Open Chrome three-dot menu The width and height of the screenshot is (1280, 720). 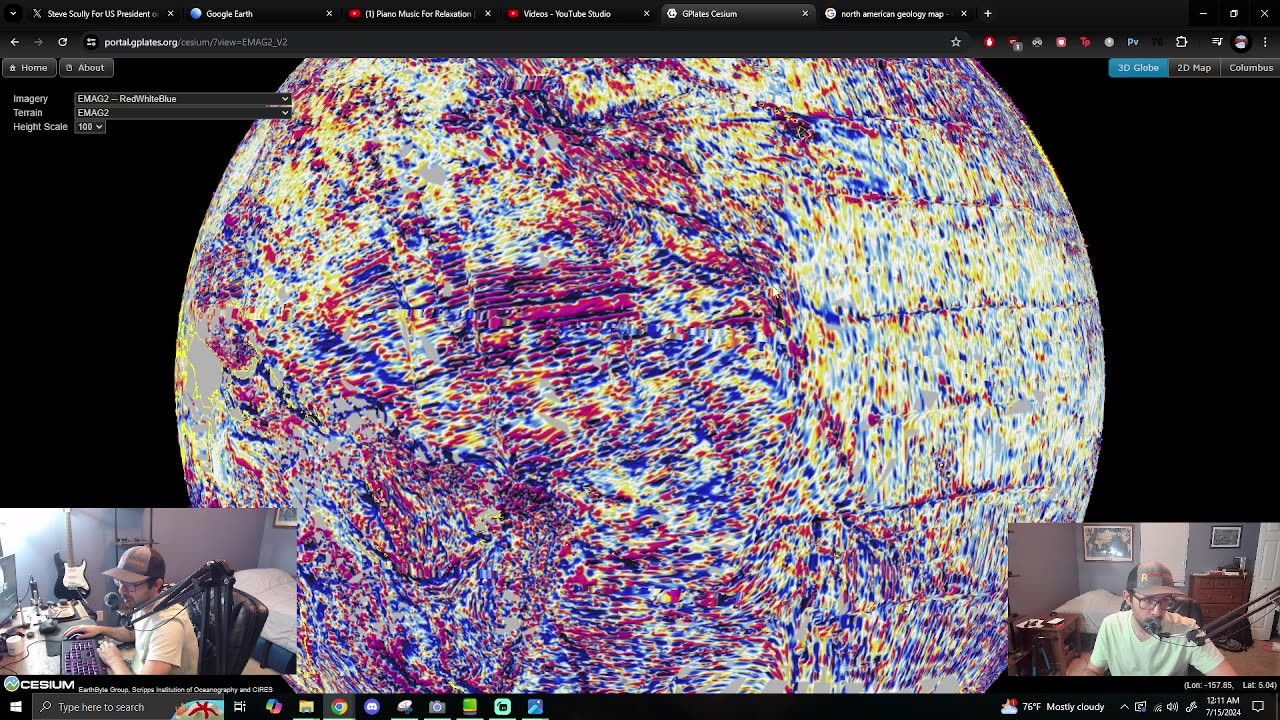[1265, 42]
